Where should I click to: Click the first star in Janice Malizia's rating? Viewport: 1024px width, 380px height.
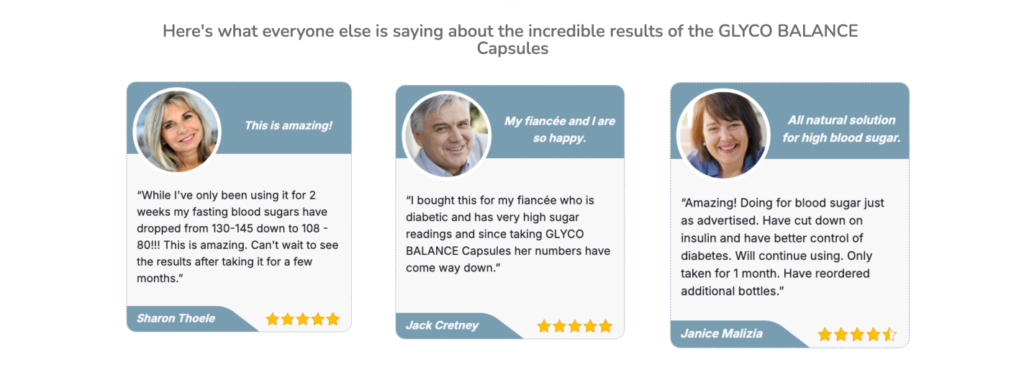[x=825, y=335]
